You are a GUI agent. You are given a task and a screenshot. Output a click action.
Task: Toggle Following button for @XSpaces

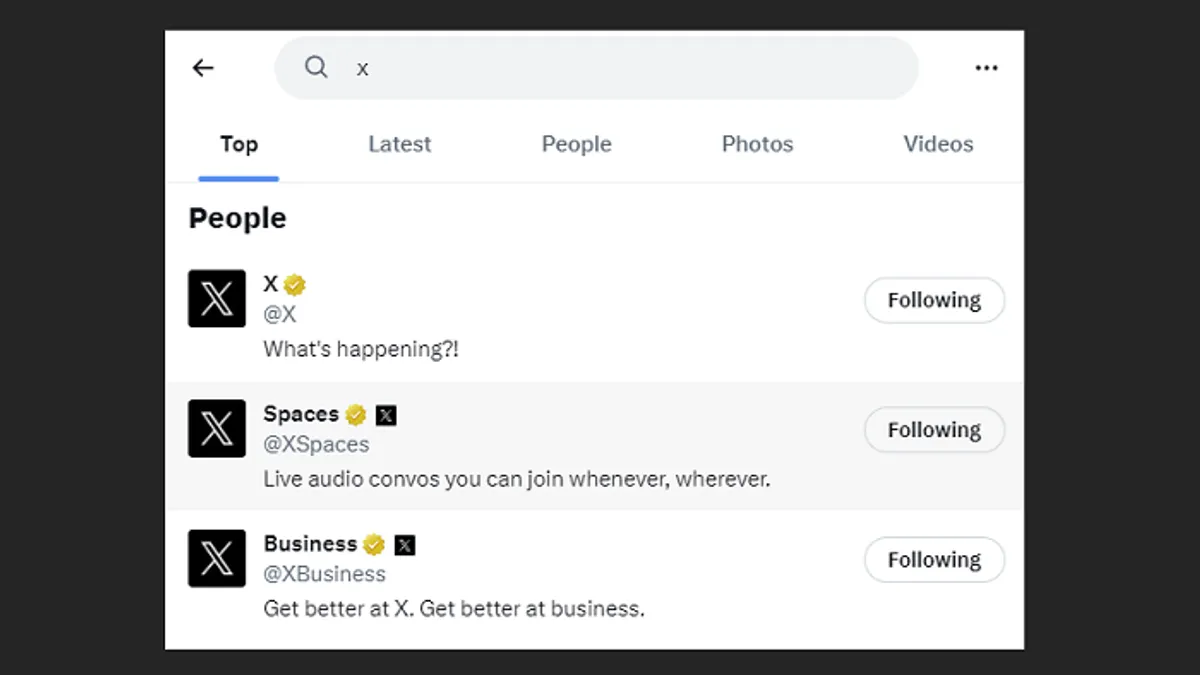[x=934, y=430]
